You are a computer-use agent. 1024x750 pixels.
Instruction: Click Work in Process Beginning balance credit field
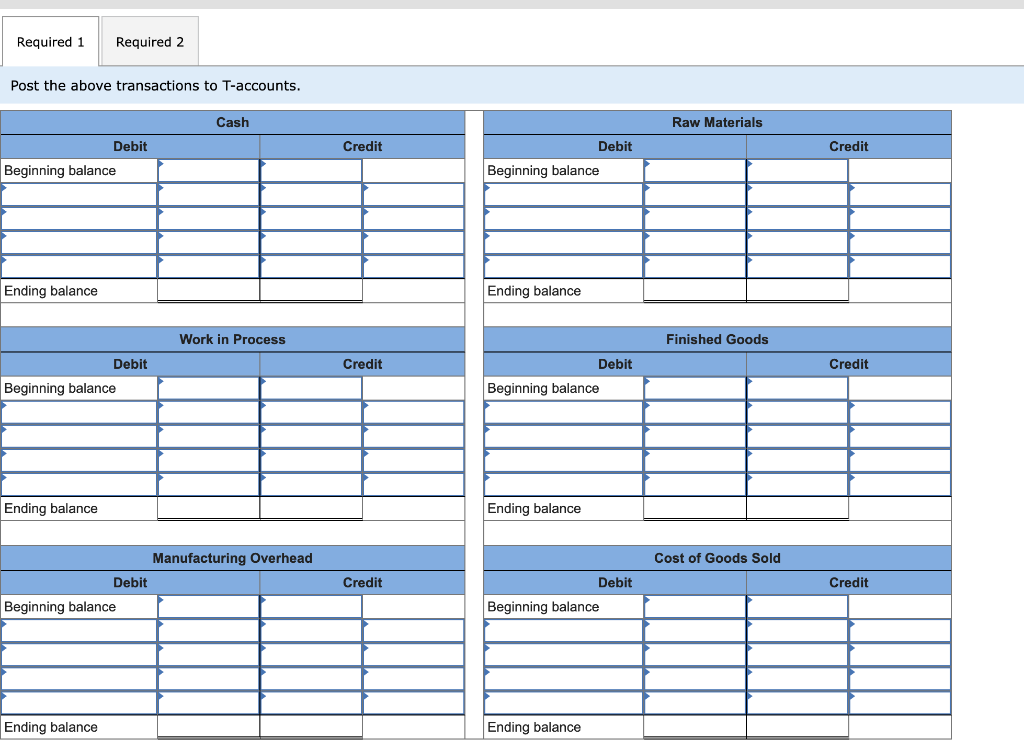[x=311, y=388]
